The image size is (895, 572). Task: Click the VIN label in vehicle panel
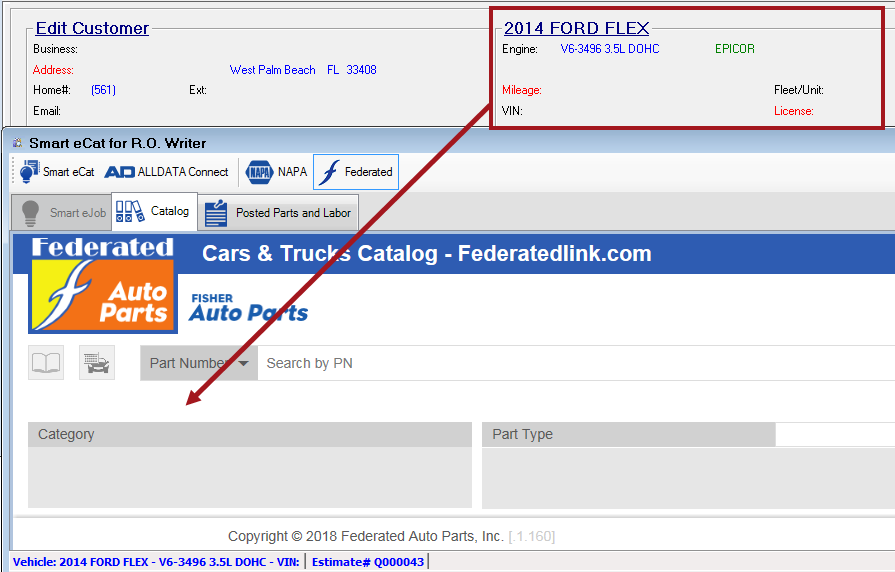point(512,111)
